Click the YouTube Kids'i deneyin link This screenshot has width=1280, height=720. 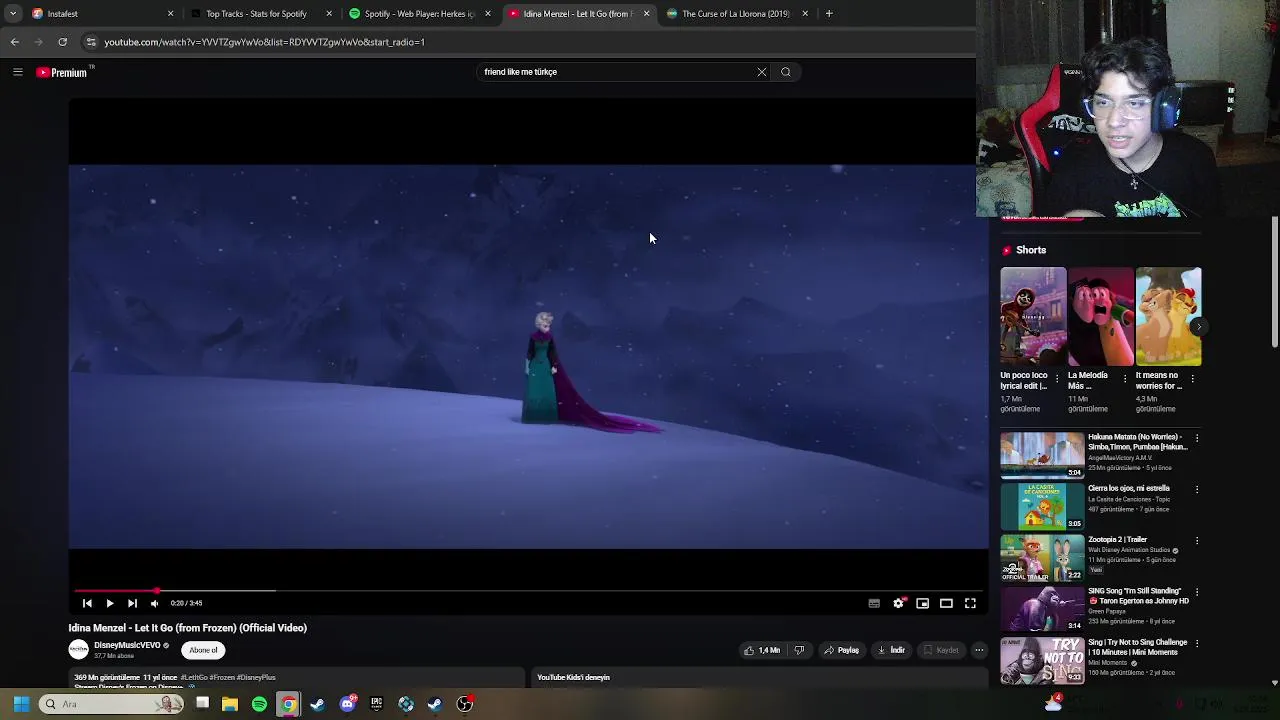[573, 677]
